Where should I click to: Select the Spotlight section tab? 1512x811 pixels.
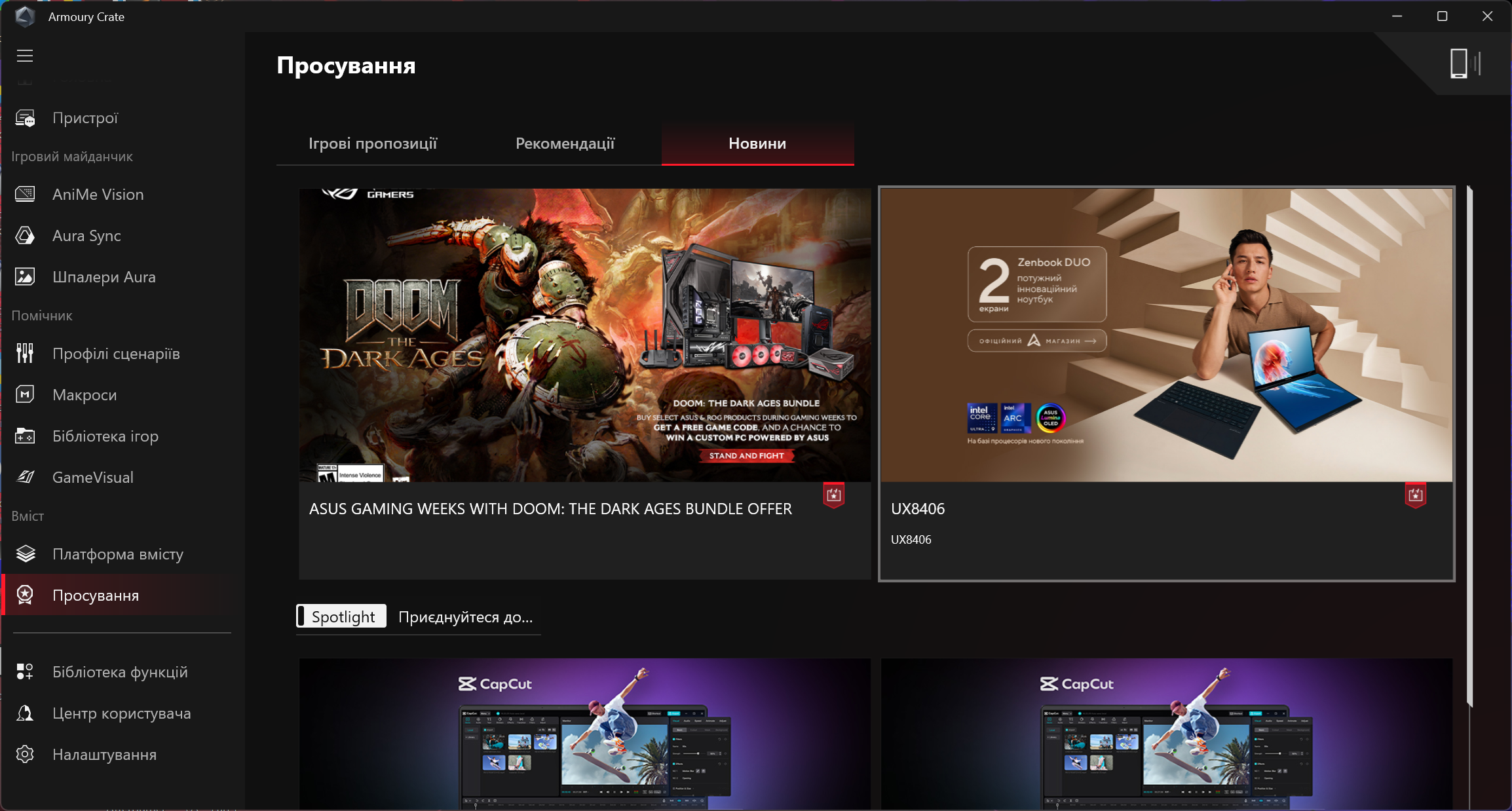tap(342, 616)
